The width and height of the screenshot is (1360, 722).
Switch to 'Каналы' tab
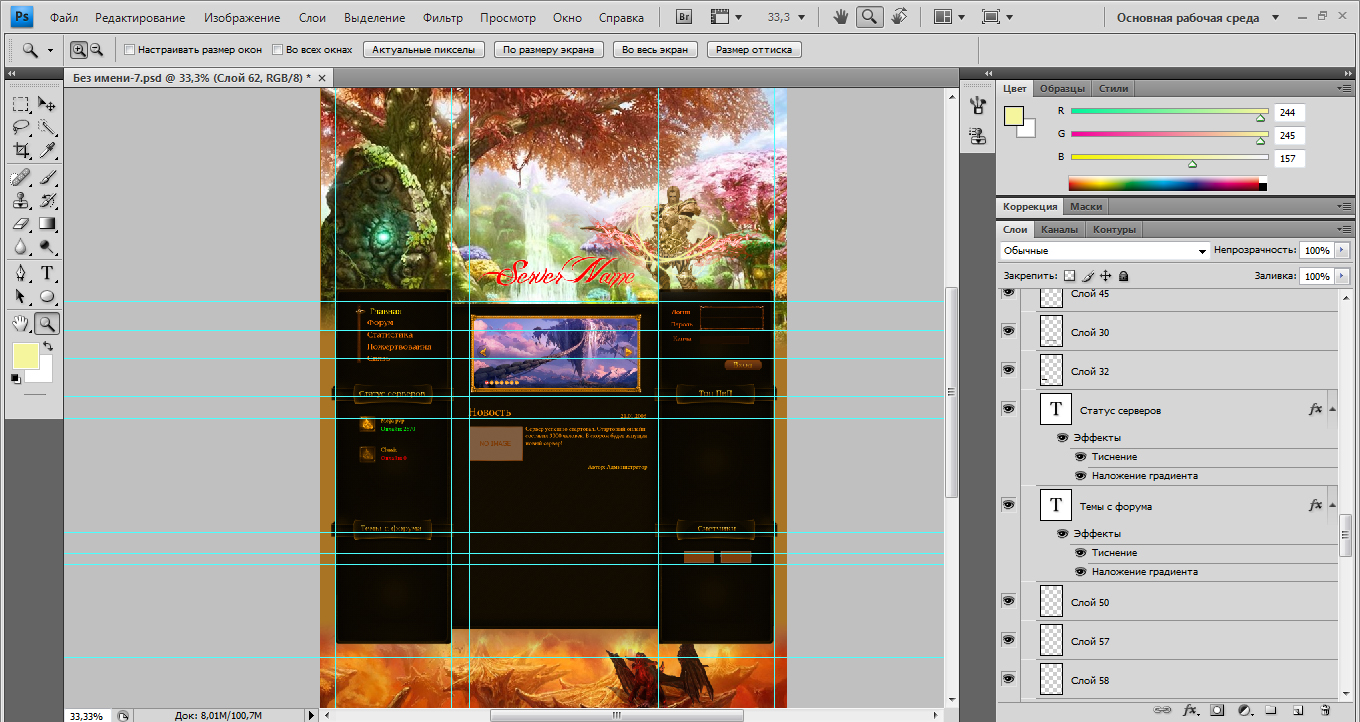pos(1059,229)
